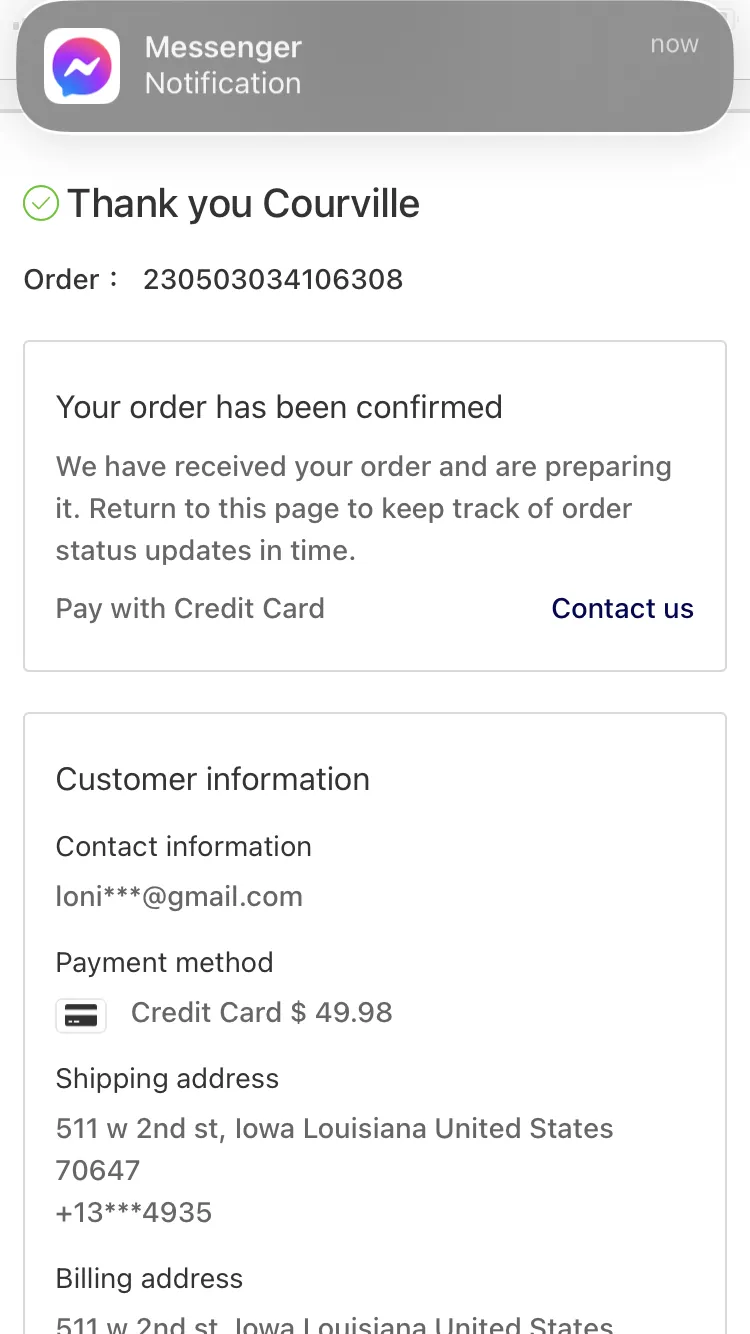Tap the "Pay with Credit Card" text
Image resolution: width=750 pixels, height=1334 pixels.
tap(190, 608)
